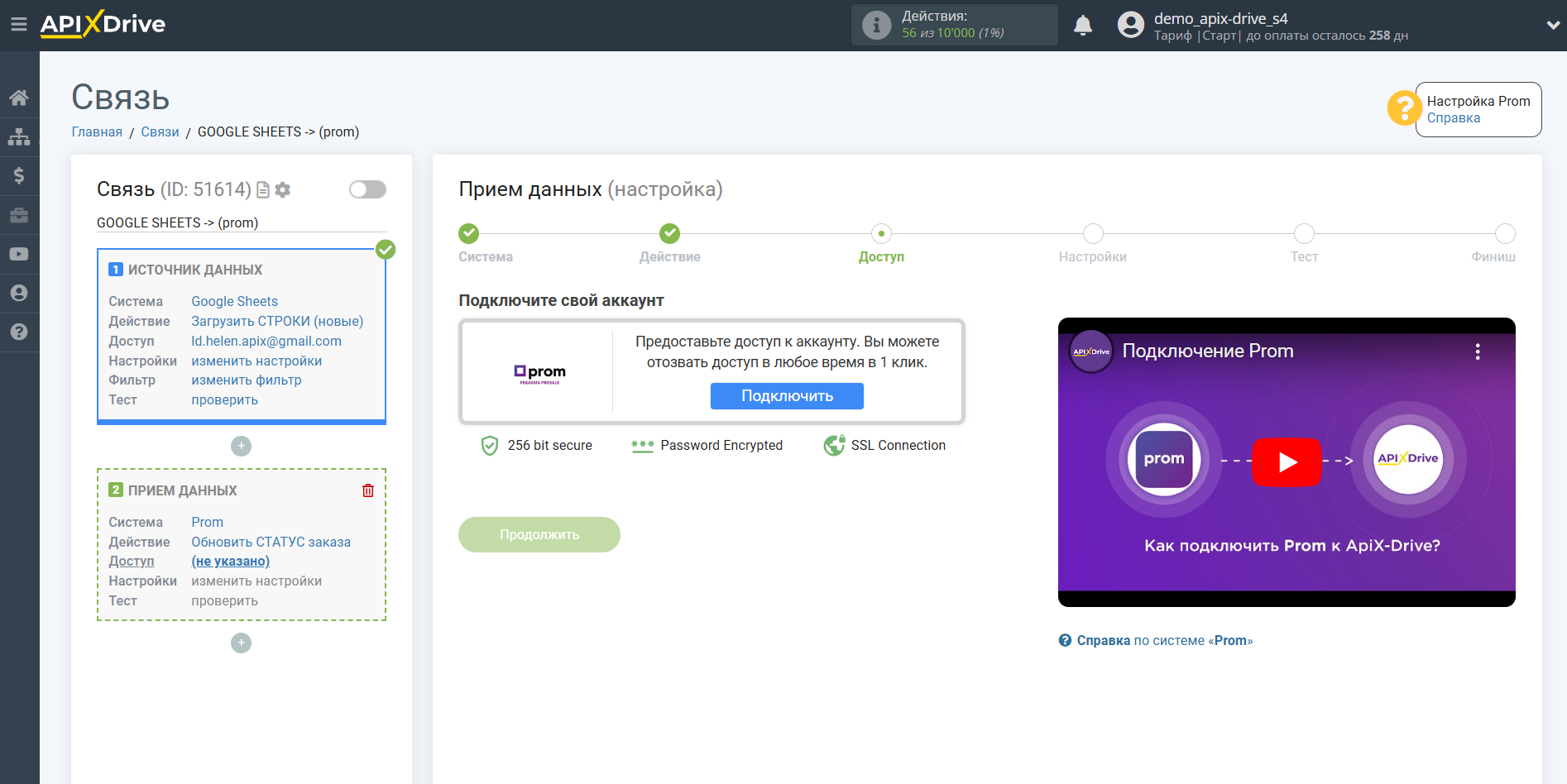Viewport: 1567px width, 784px height.
Task: Open connection settings gear icon
Action: (283, 190)
